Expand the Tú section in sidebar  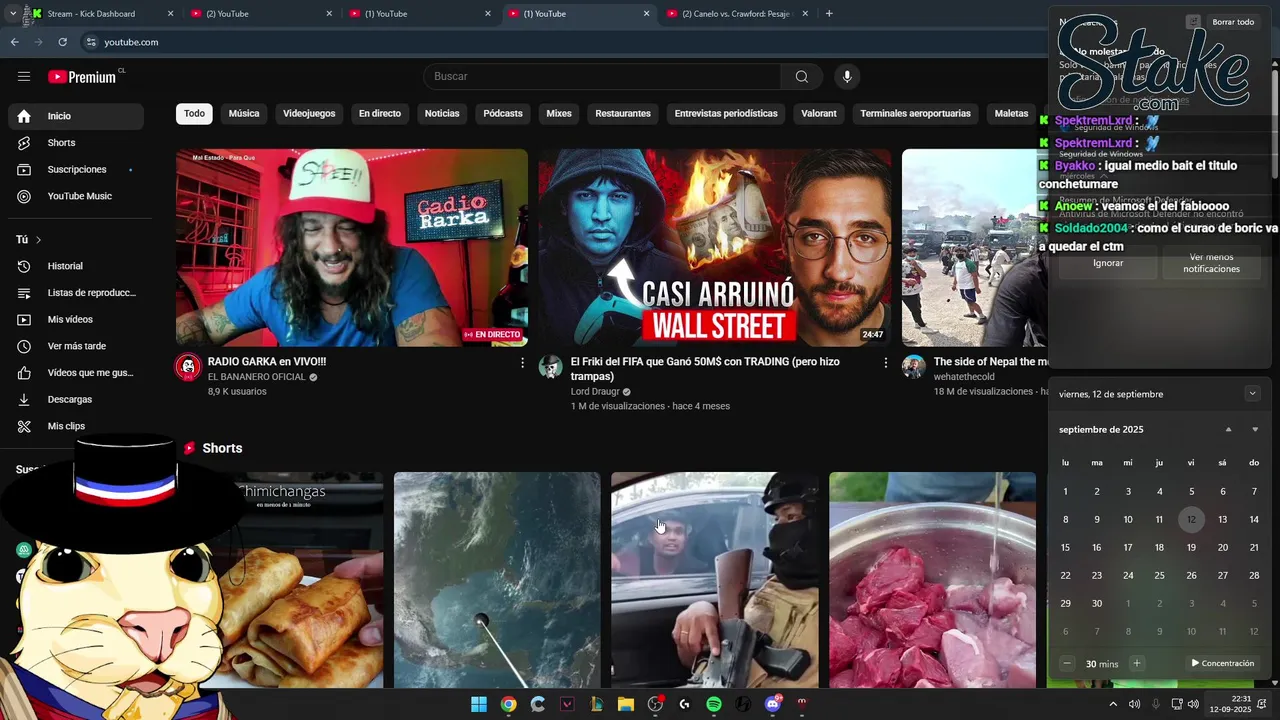(x=29, y=240)
